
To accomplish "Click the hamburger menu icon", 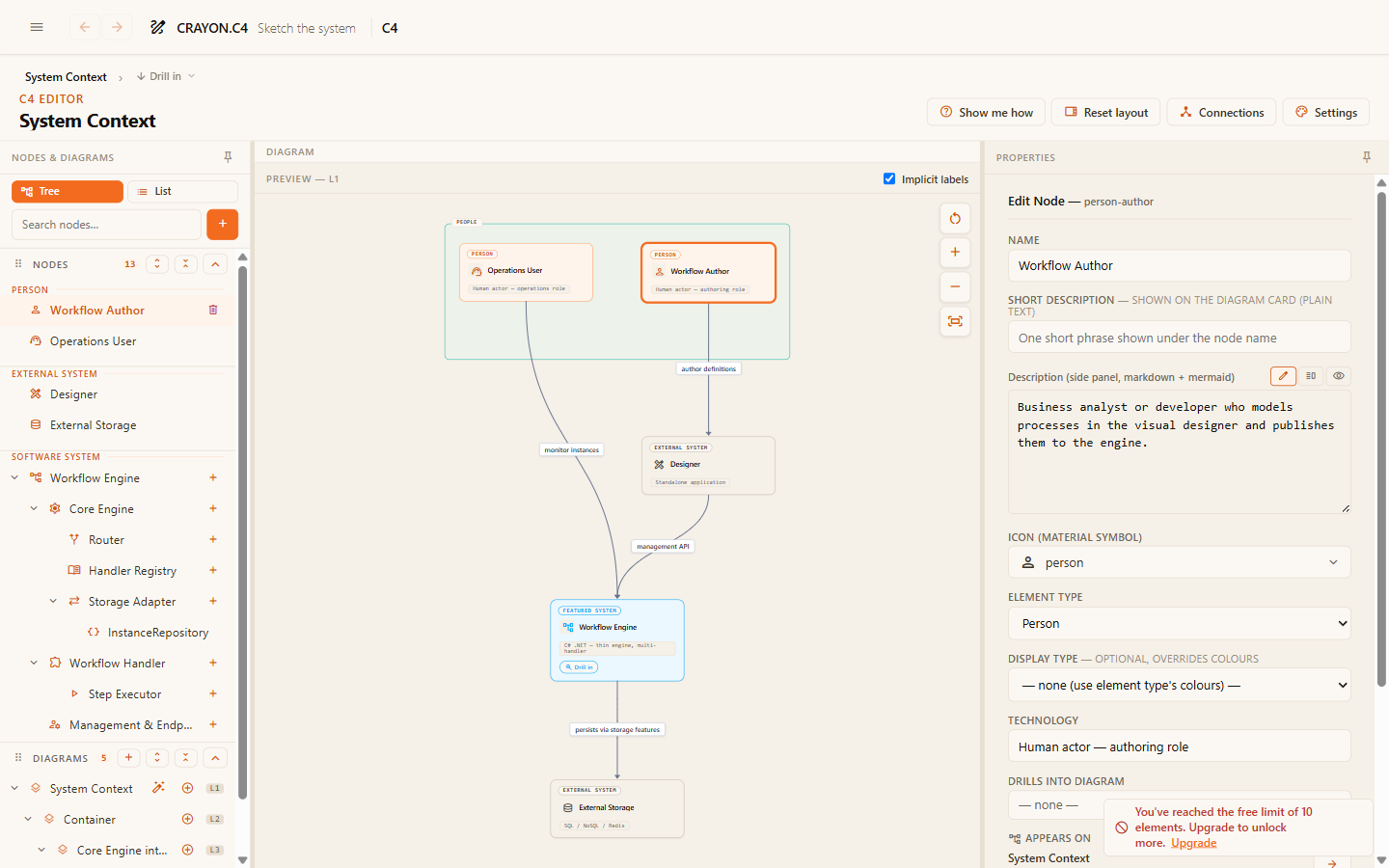I will [x=37, y=27].
